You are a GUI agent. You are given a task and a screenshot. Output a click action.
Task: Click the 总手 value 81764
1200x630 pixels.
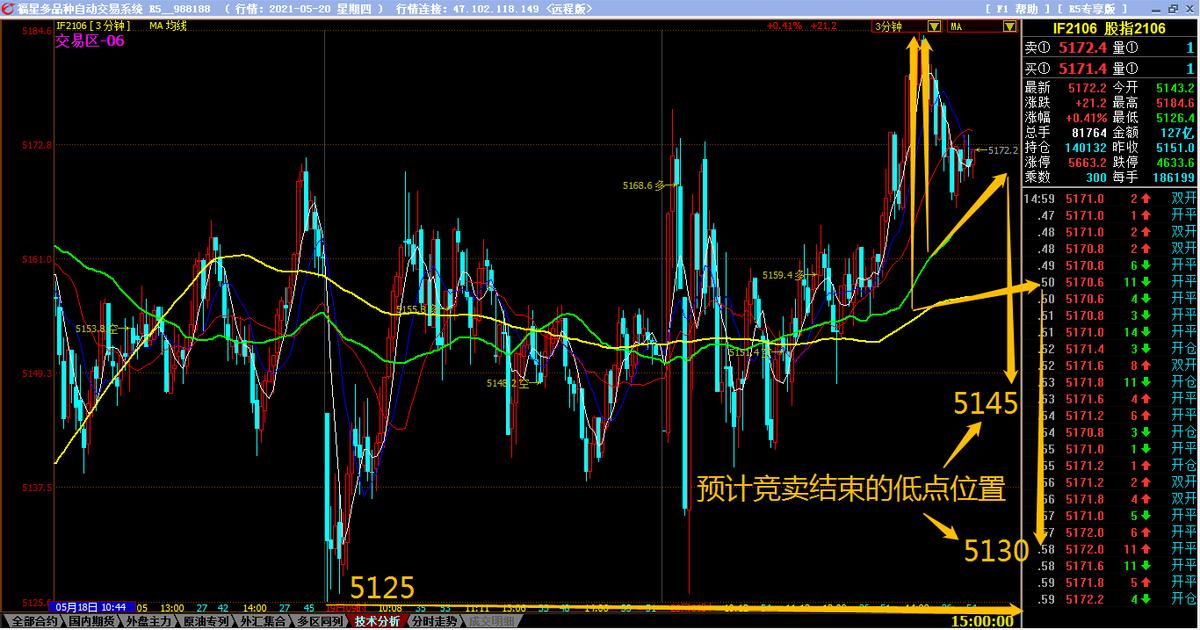click(1088, 132)
